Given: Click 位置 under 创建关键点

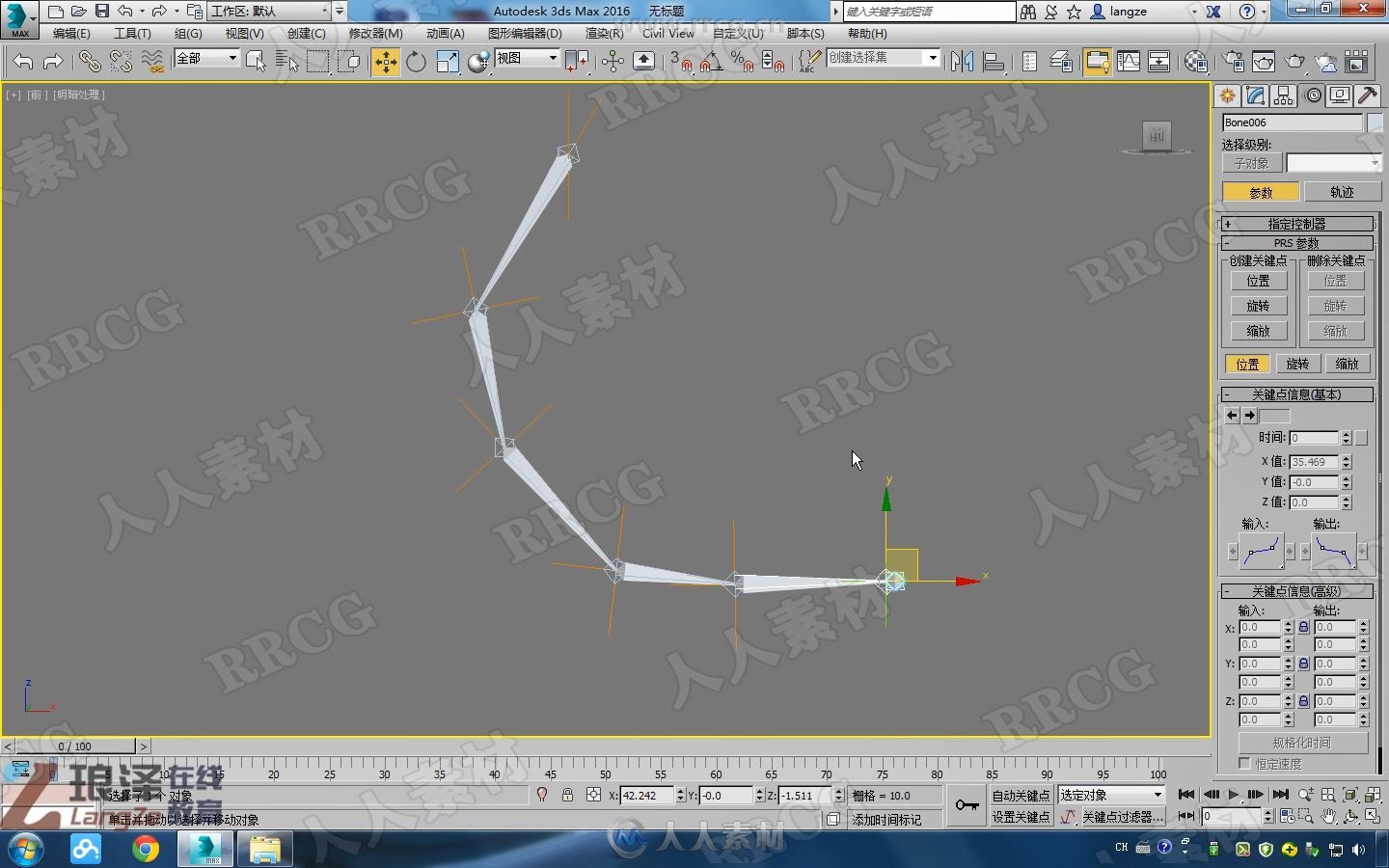Looking at the screenshot, I should [1258, 281].
